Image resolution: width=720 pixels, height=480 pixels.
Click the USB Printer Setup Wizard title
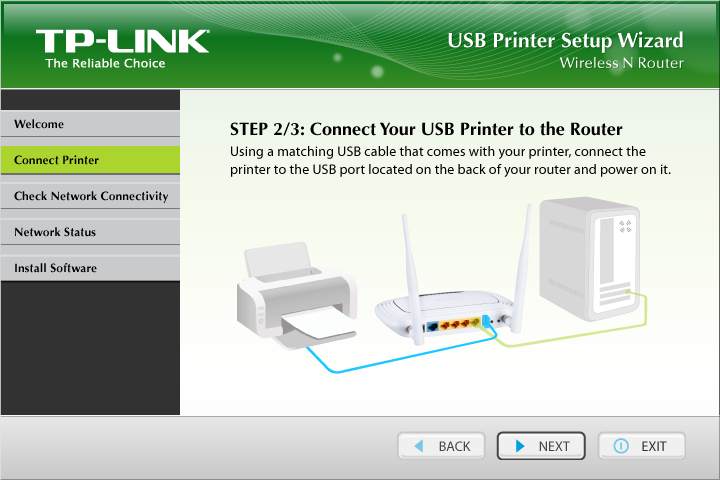click(x=565, y=41)
